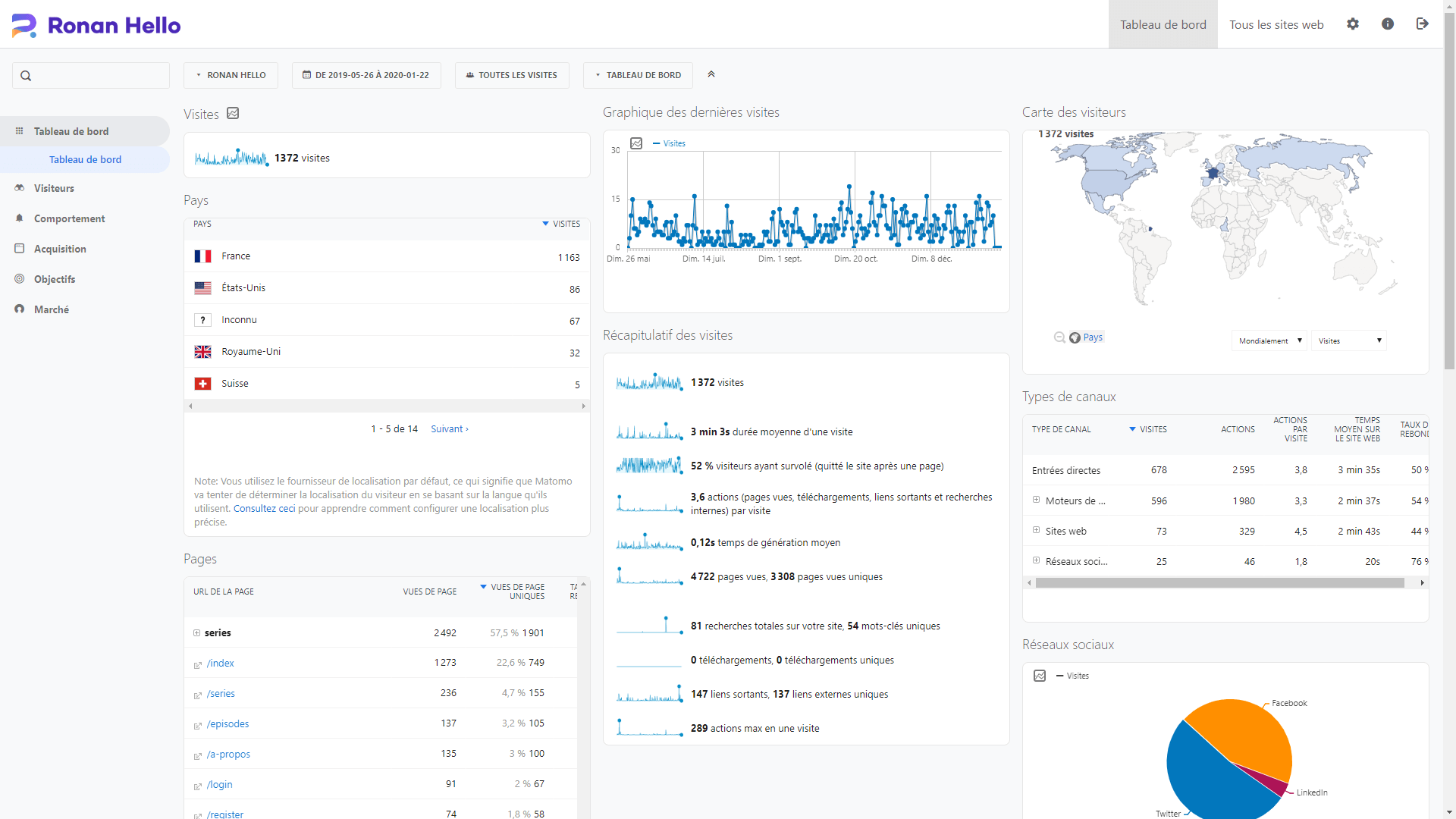
Task: Click the sign out icon
Action: click(x=1422, y=24)
